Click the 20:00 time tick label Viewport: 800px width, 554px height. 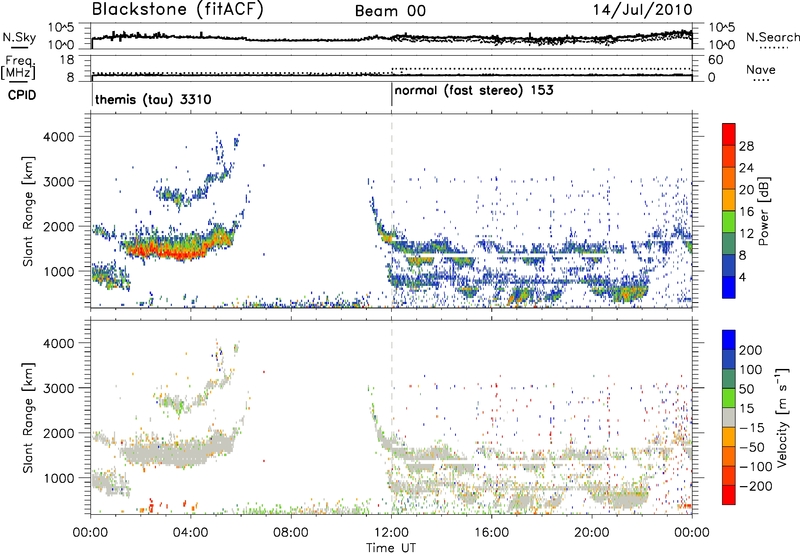tap(591, 533)
